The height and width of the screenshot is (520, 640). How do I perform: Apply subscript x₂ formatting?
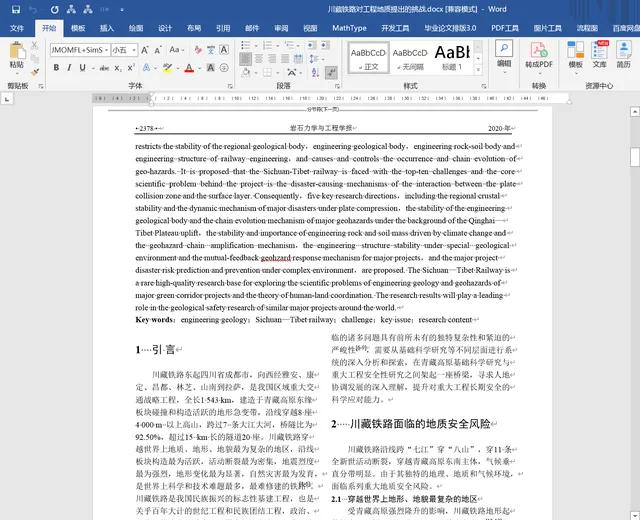(x=118, y=68)
